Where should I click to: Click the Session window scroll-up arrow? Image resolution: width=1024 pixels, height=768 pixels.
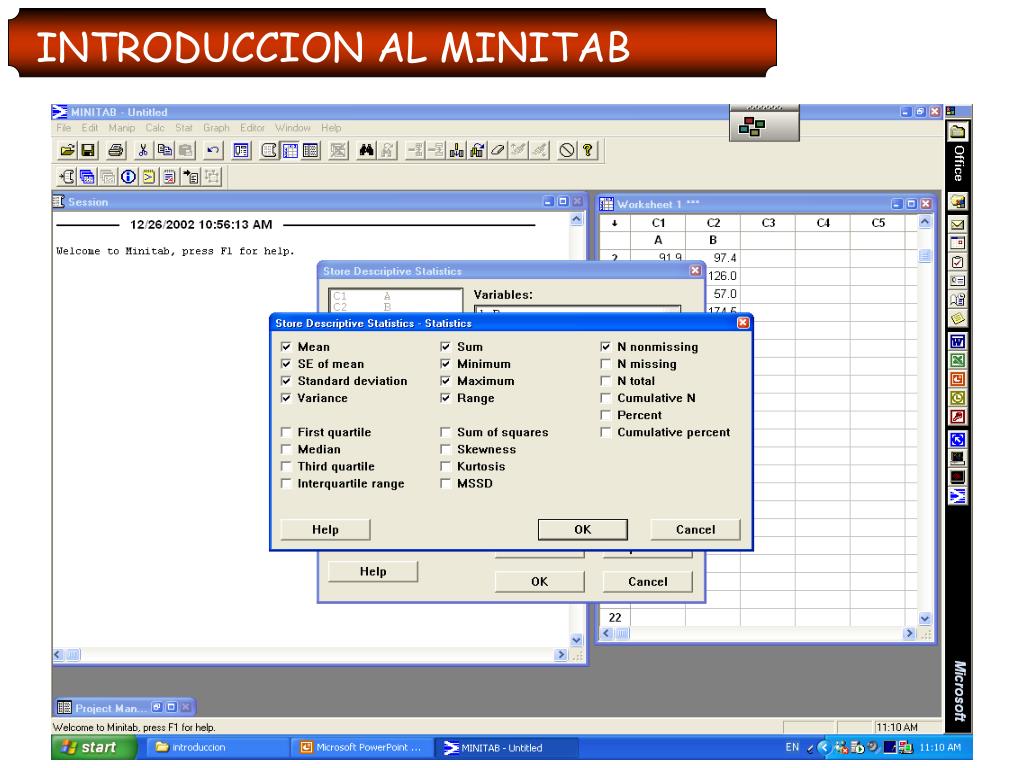(x=576, y=220)
